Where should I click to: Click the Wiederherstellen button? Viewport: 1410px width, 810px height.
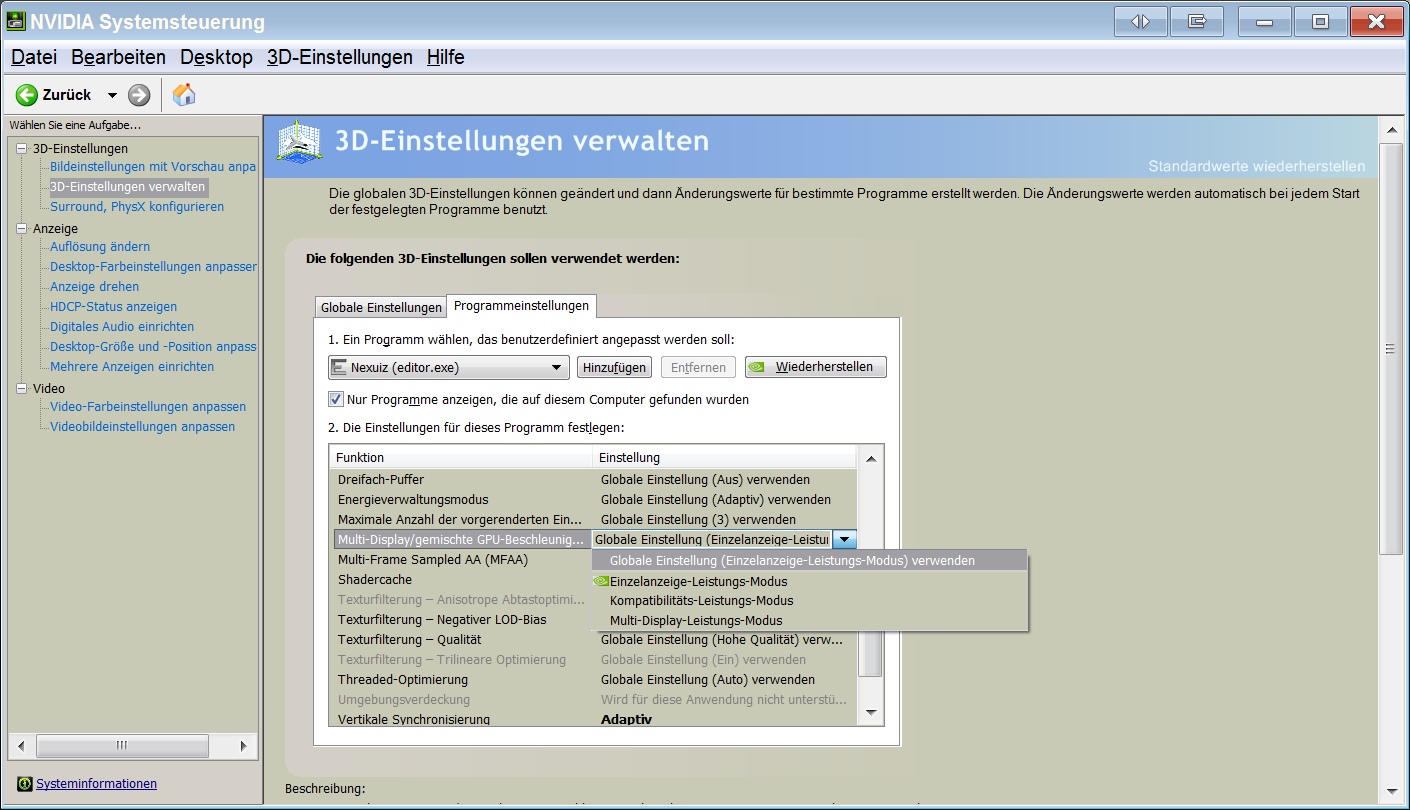pyautogui.click(x=816, y=367)
